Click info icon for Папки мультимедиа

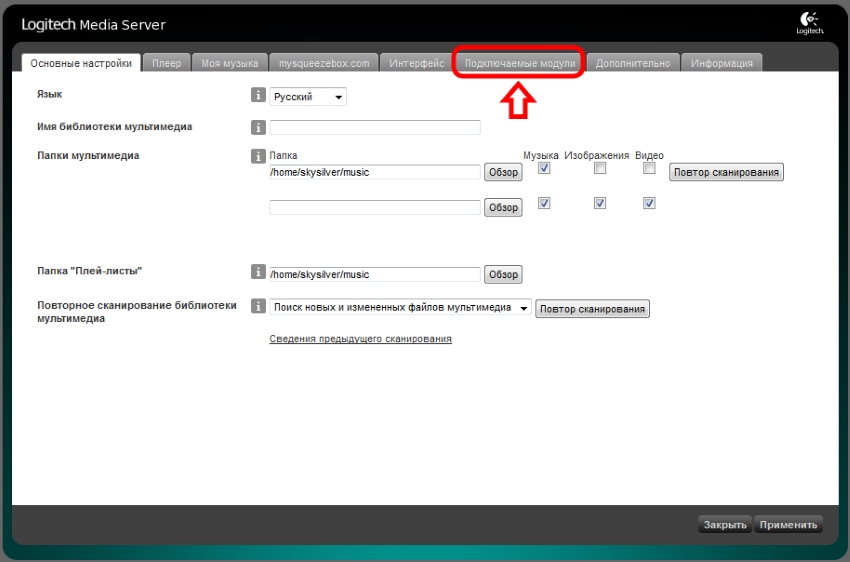click(x=258, y=156)
